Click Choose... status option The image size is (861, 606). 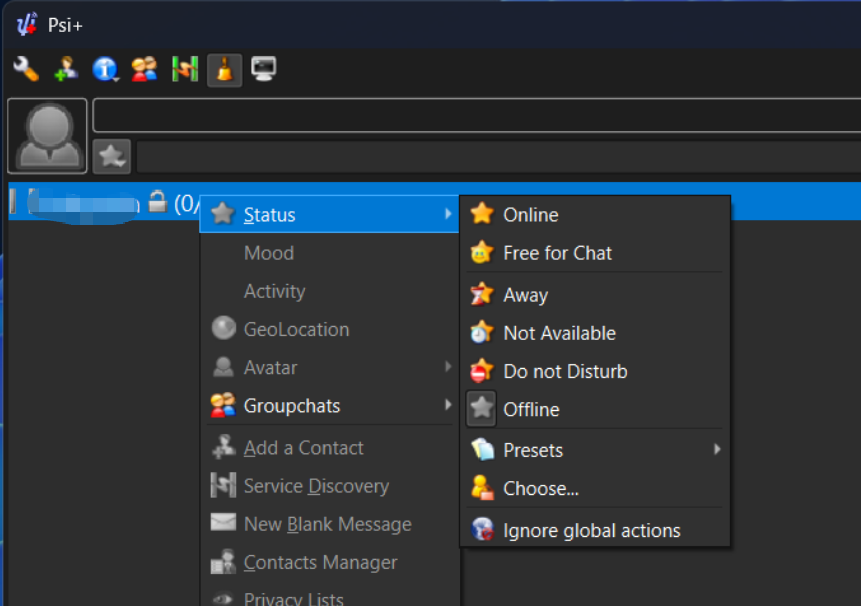541,488
